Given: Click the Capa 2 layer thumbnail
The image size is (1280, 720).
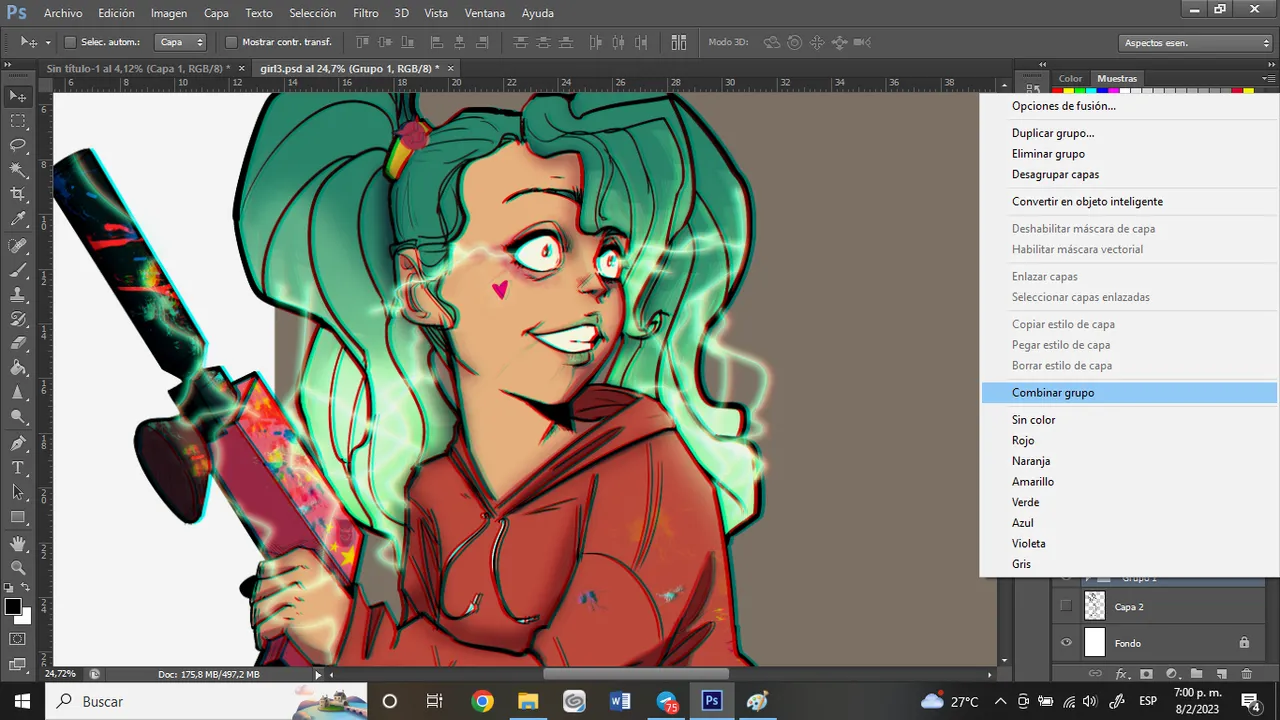Looking at the screenshot, I should point(1095,606).
